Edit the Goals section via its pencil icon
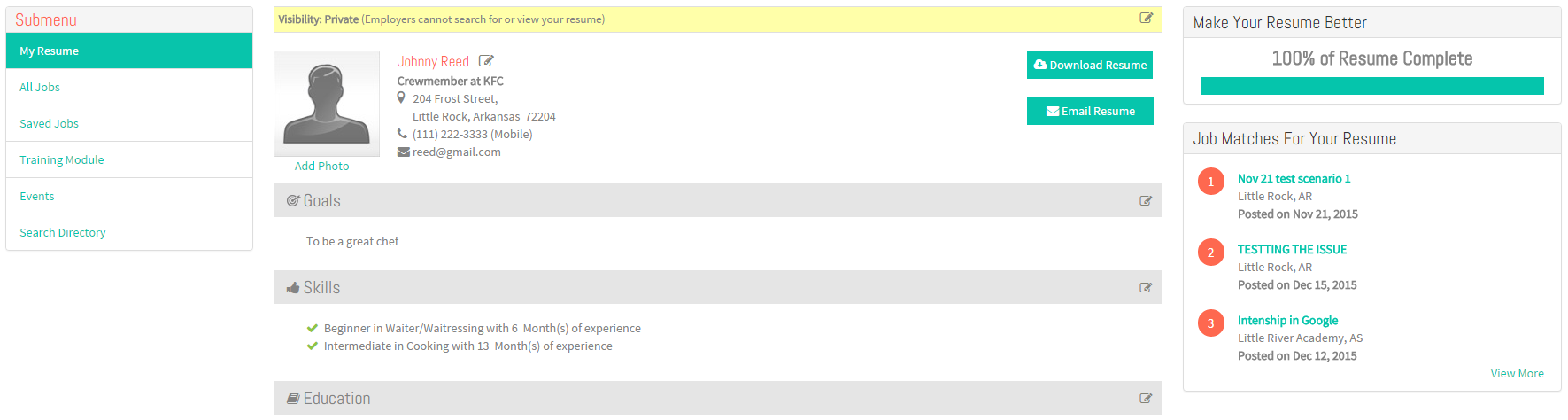1568x420 pixels. pyautogui.click(x=1146, y=201)
